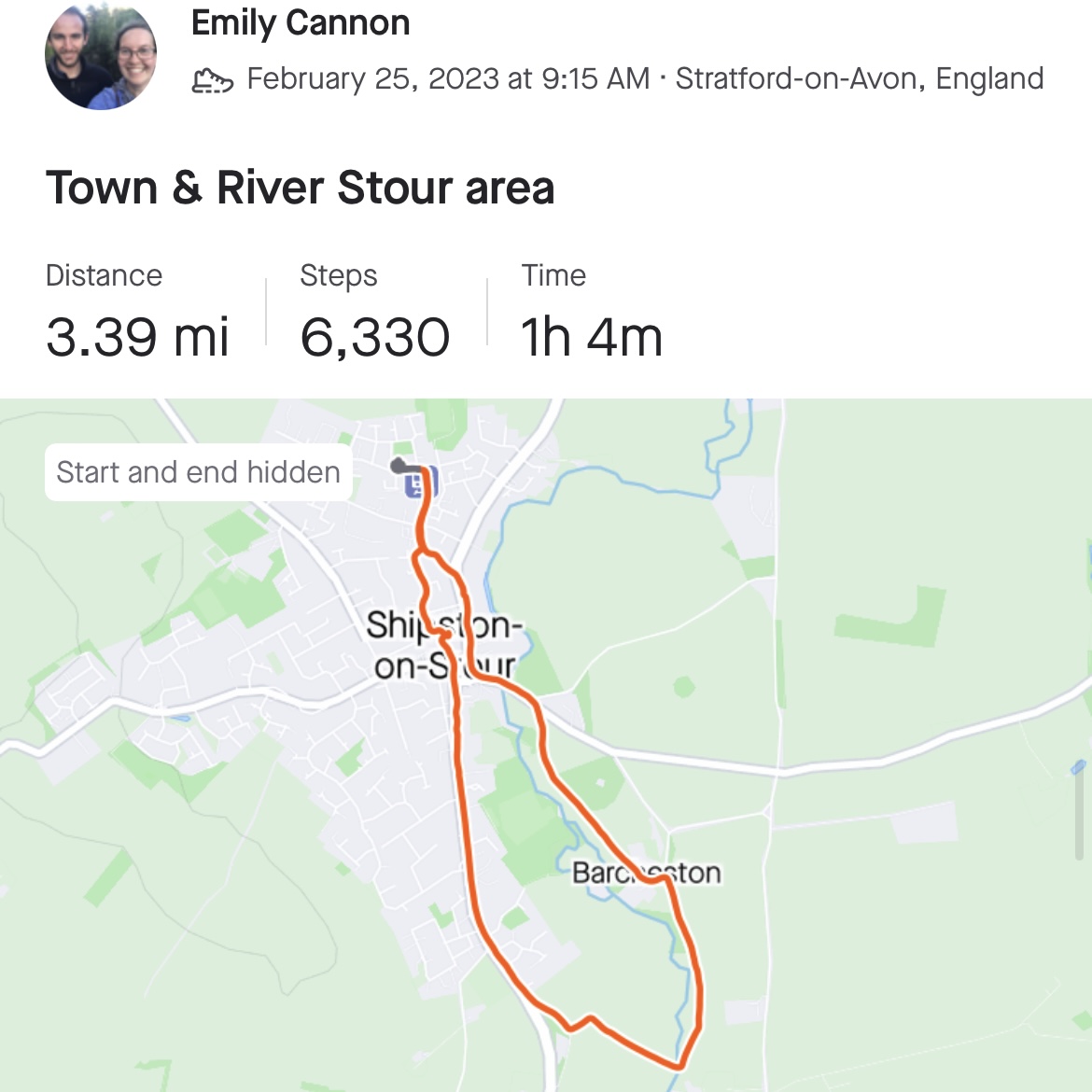
Task: Click the small blue marker at map's right edge
Action: click(1081, 767)
